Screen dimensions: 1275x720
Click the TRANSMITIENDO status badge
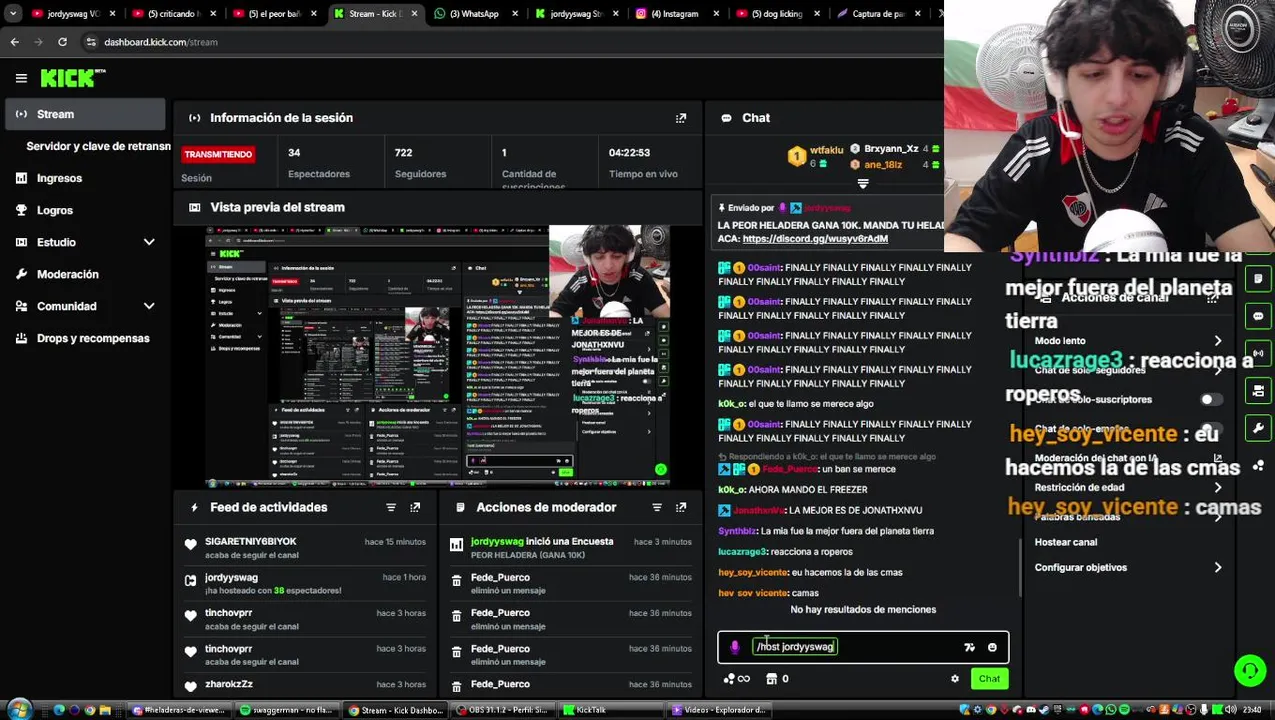tap(218, 155)
